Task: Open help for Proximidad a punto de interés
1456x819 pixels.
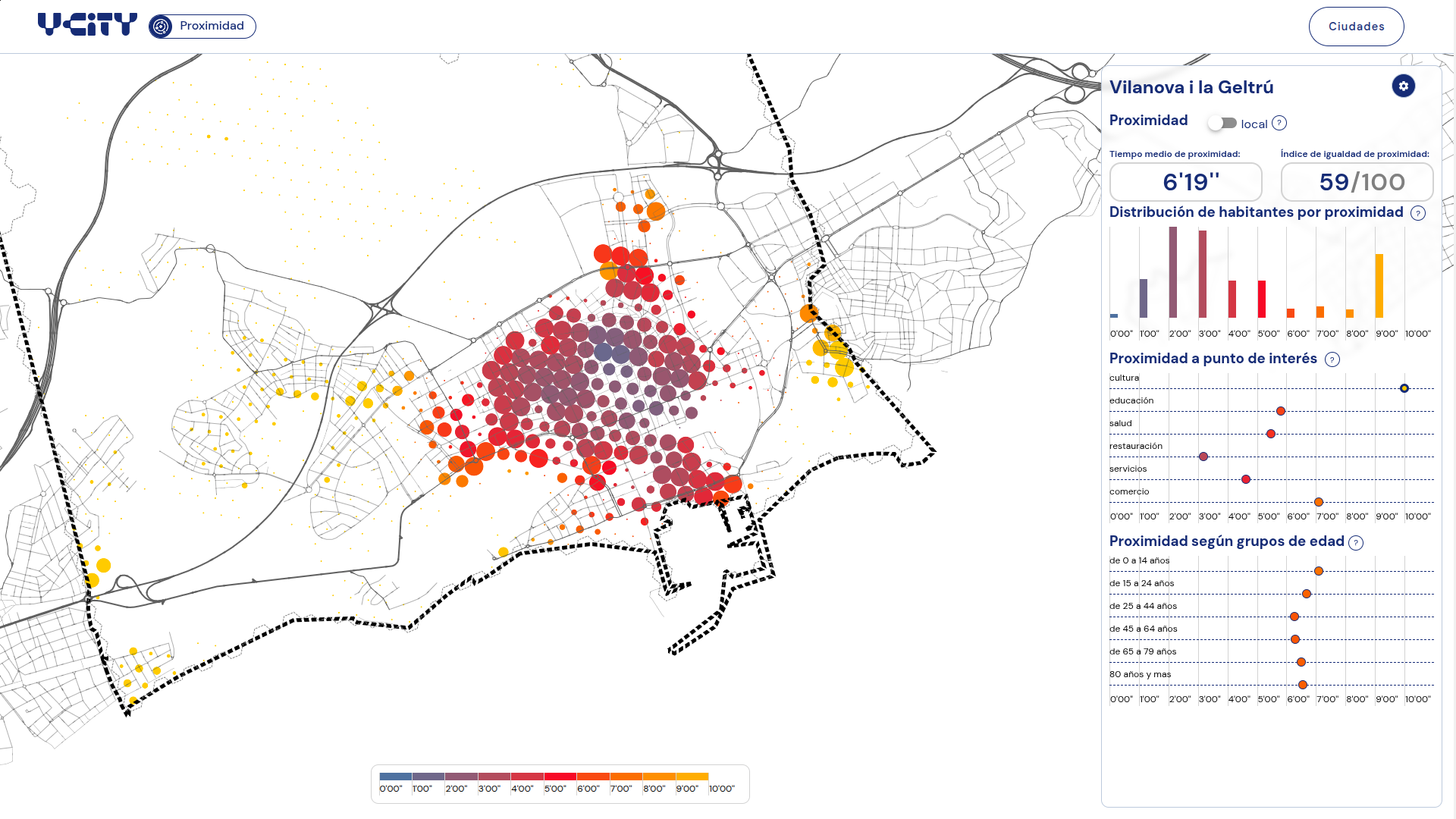Action: pyautogui.click(x=1332, y=359)
